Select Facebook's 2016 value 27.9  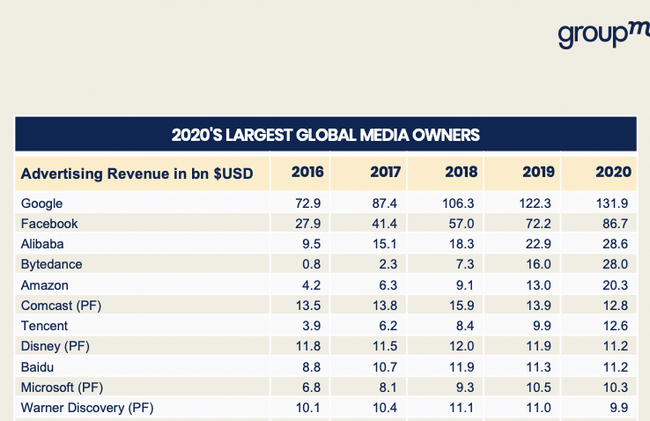pos(308,224)
